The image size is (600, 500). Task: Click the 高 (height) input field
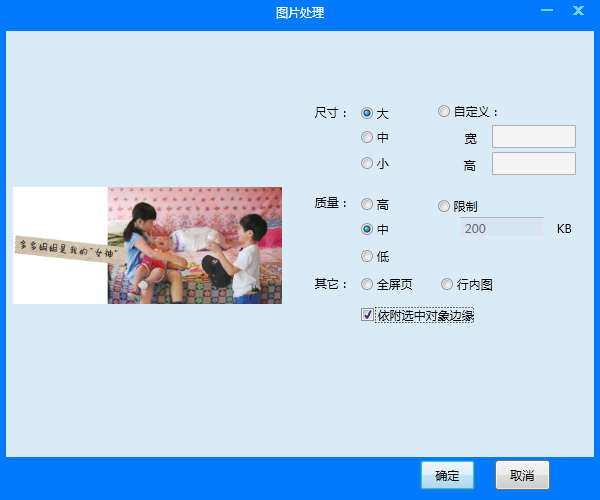click(x=533, y=164)
